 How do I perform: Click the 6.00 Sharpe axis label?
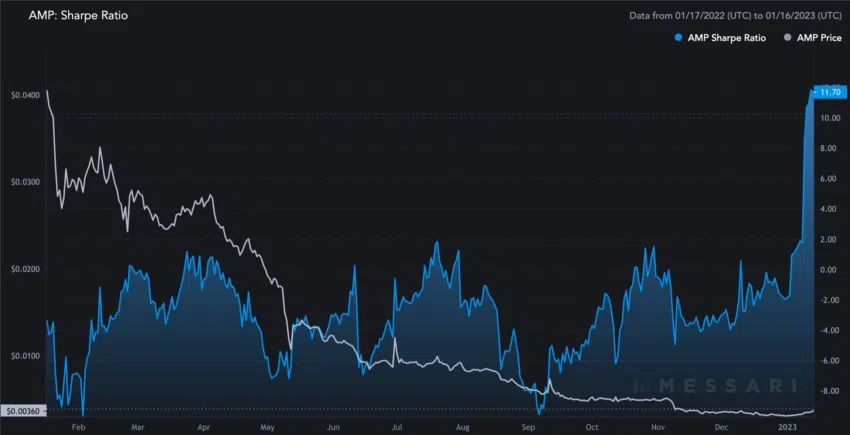point(830,179)
